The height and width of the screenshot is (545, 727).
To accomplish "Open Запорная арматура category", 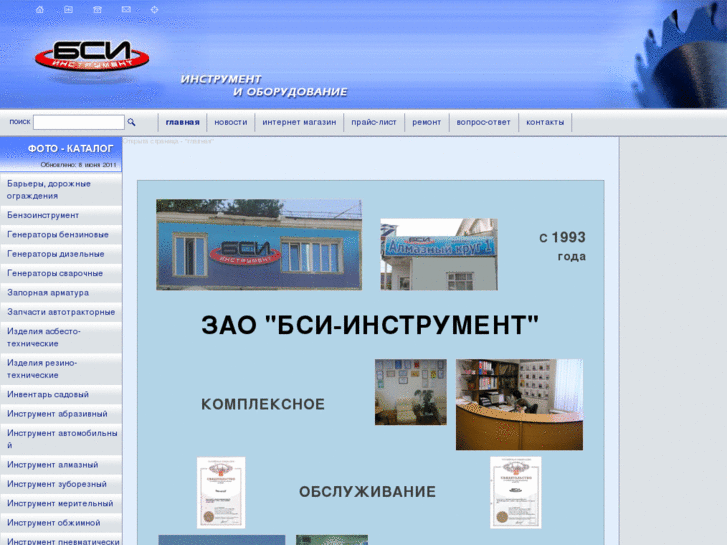I will [61, 293].
